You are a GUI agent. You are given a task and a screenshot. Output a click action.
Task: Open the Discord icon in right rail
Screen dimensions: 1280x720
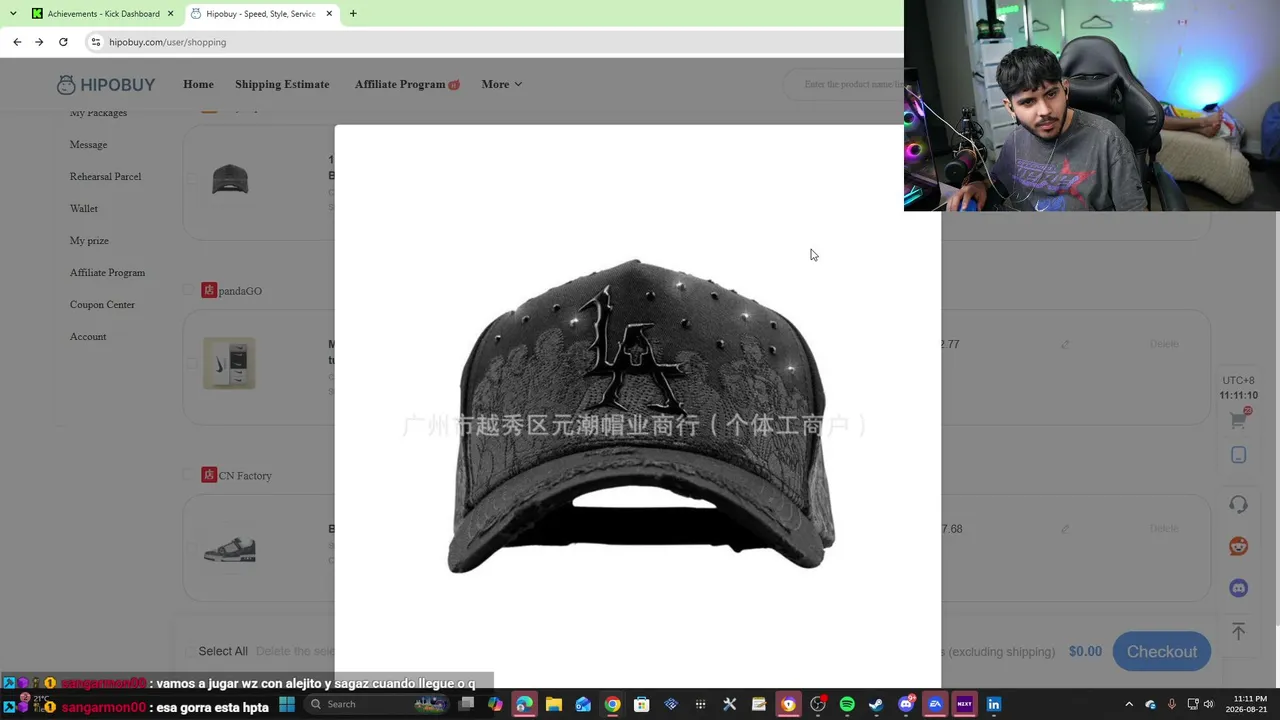pos(1238,588)
